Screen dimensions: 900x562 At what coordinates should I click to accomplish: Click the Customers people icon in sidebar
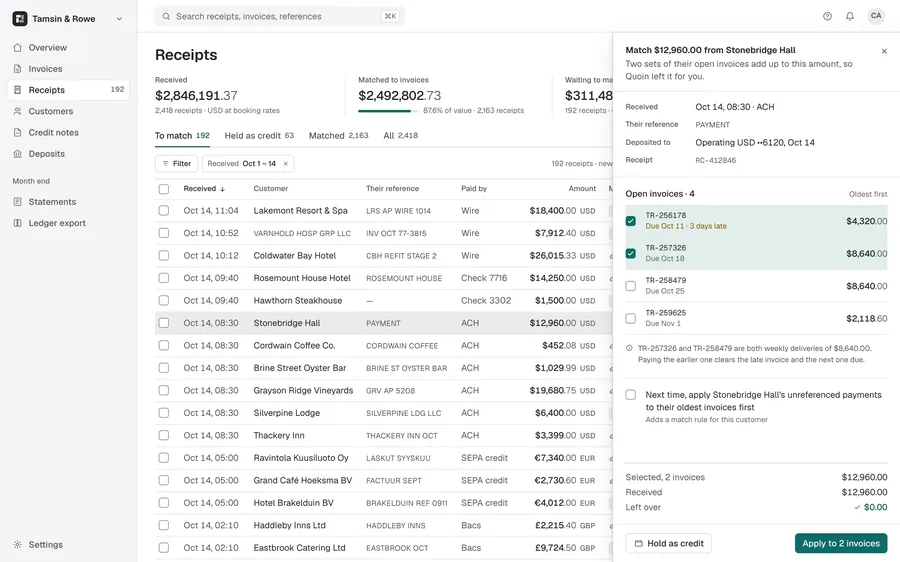click(17, 111)
